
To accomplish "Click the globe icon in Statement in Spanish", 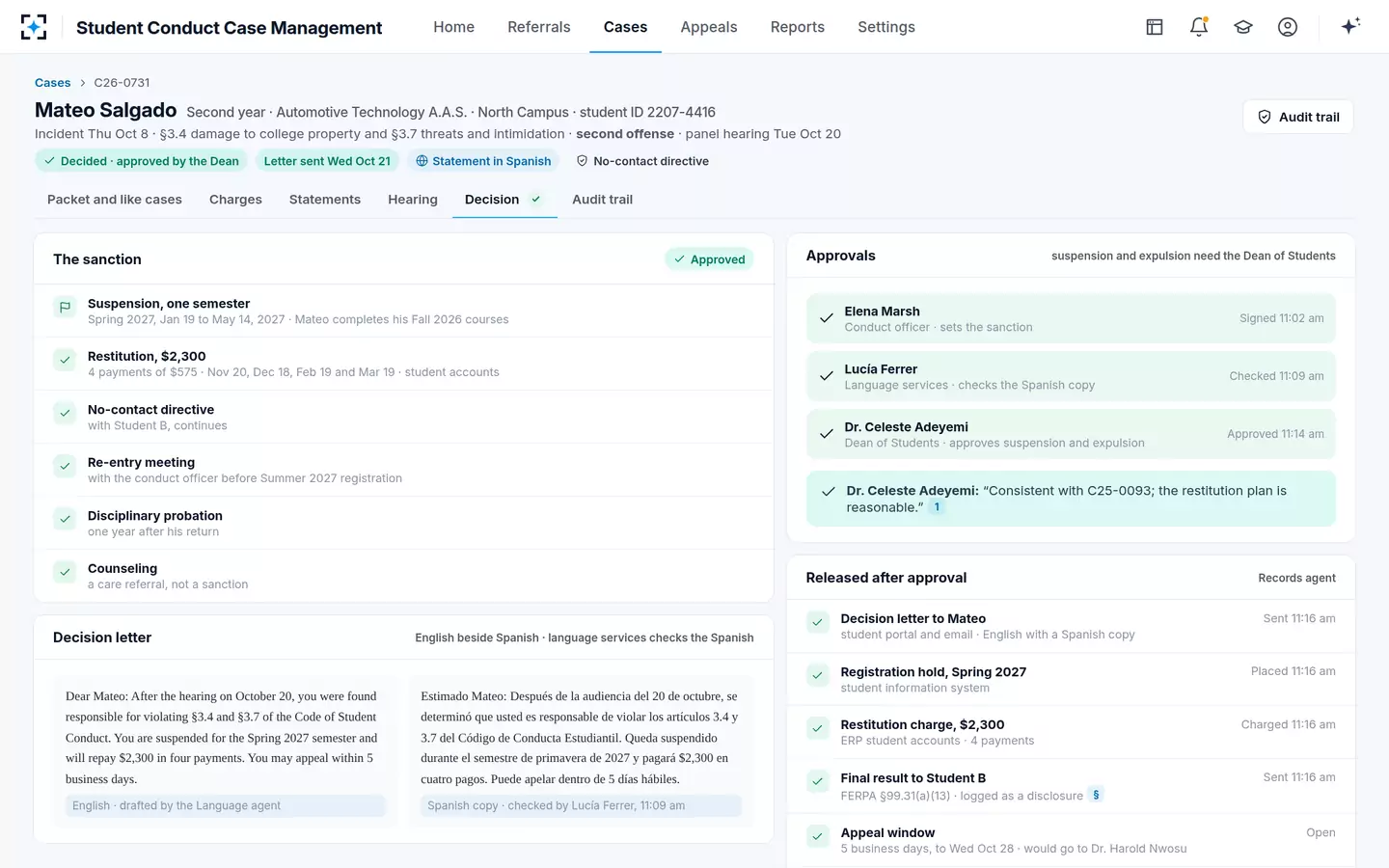I will pyautogui.click(x=422, y=161).
